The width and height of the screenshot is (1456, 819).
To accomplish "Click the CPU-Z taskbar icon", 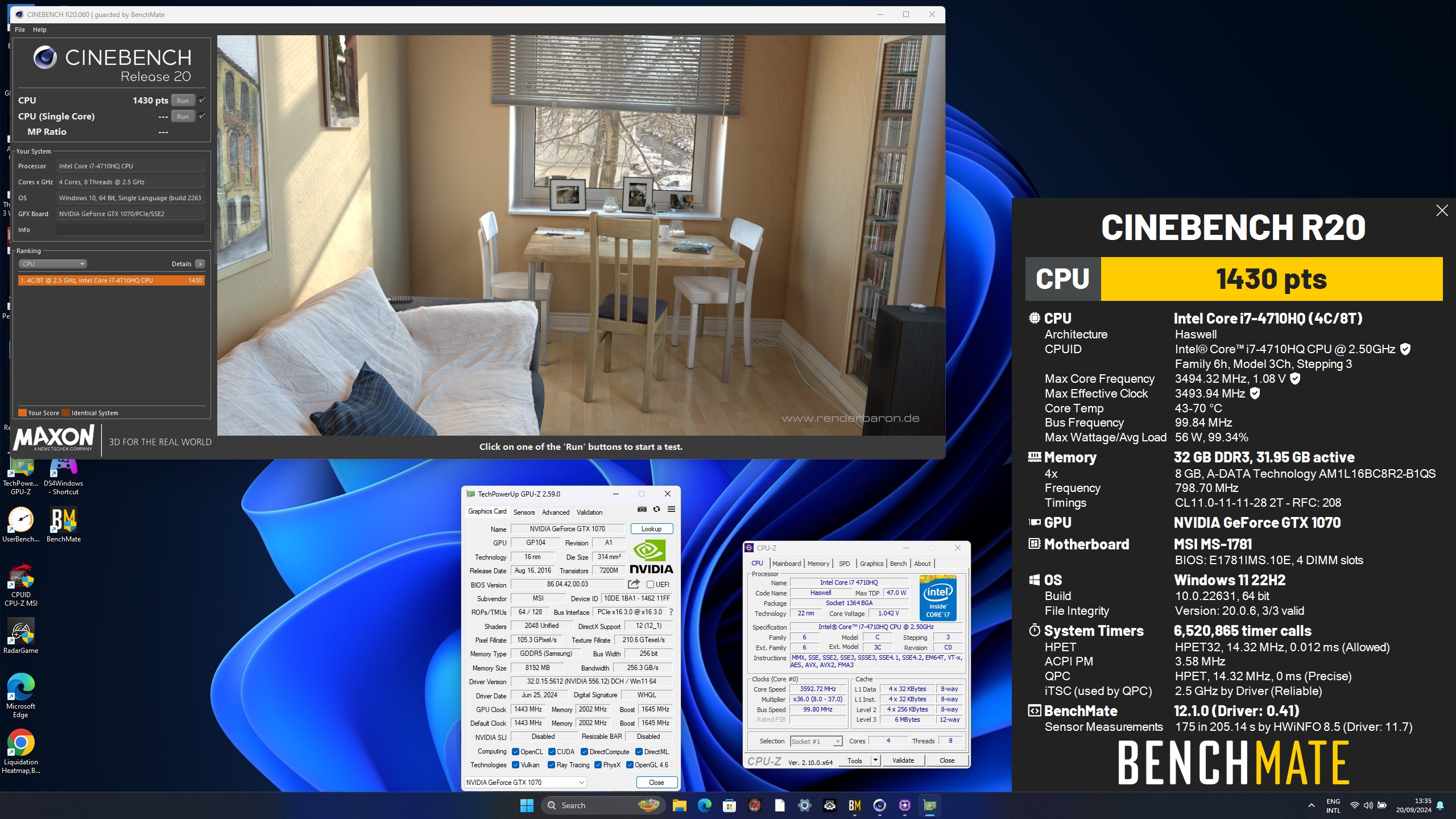I will (904, 805).
